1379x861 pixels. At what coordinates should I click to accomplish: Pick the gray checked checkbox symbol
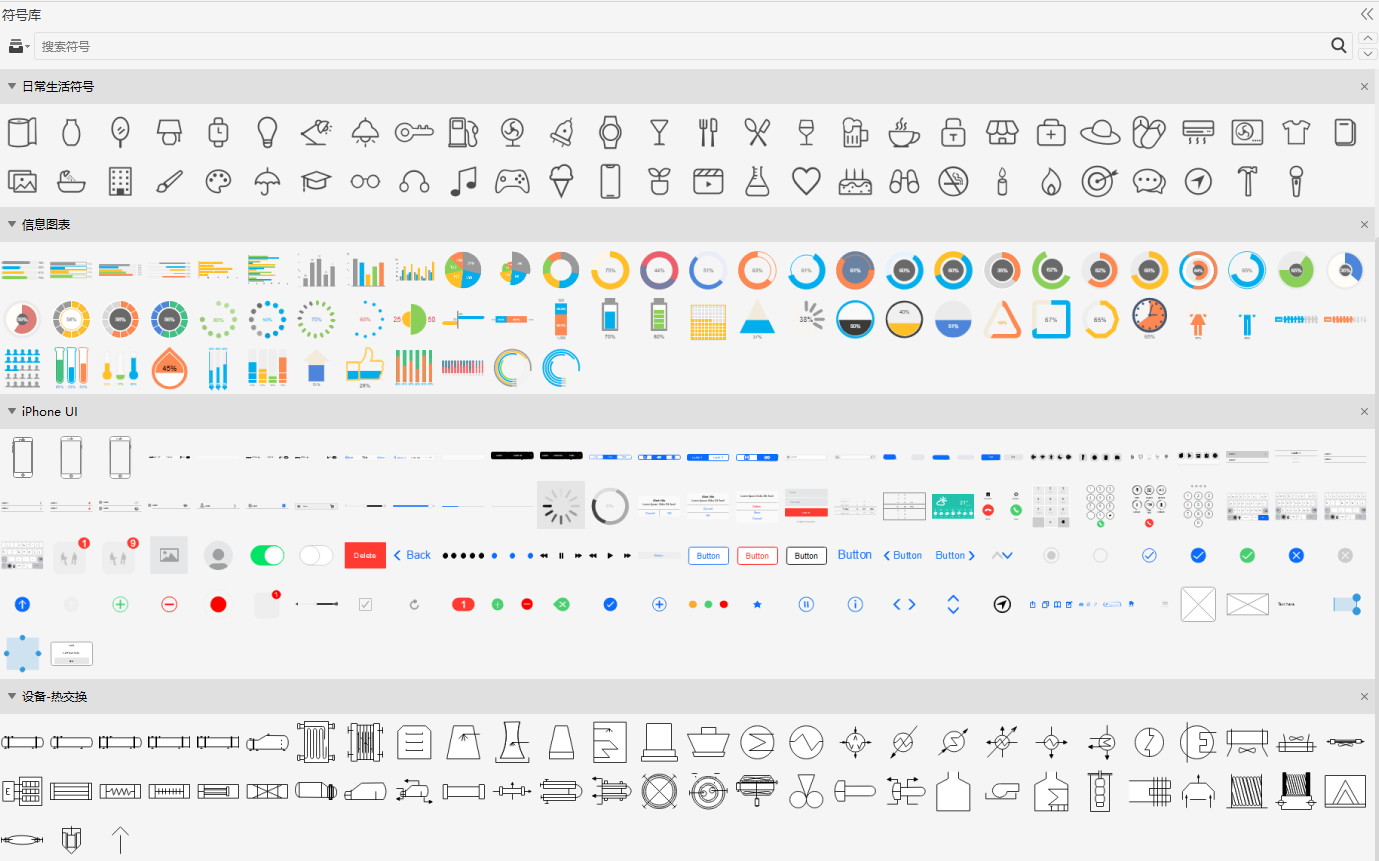pyautogui.click(x=365, y=604)
